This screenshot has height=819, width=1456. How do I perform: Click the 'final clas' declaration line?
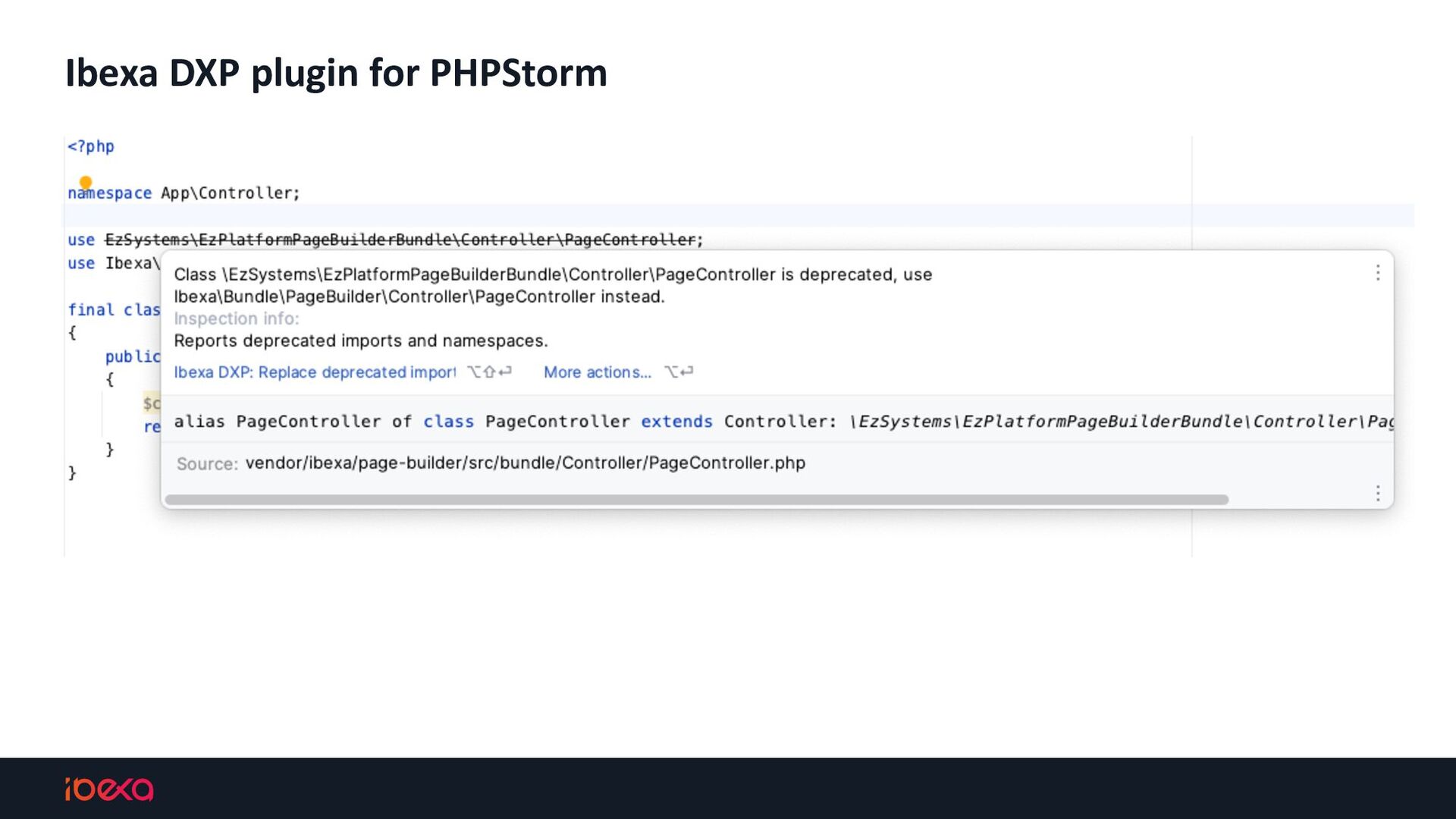click(114, 309)
